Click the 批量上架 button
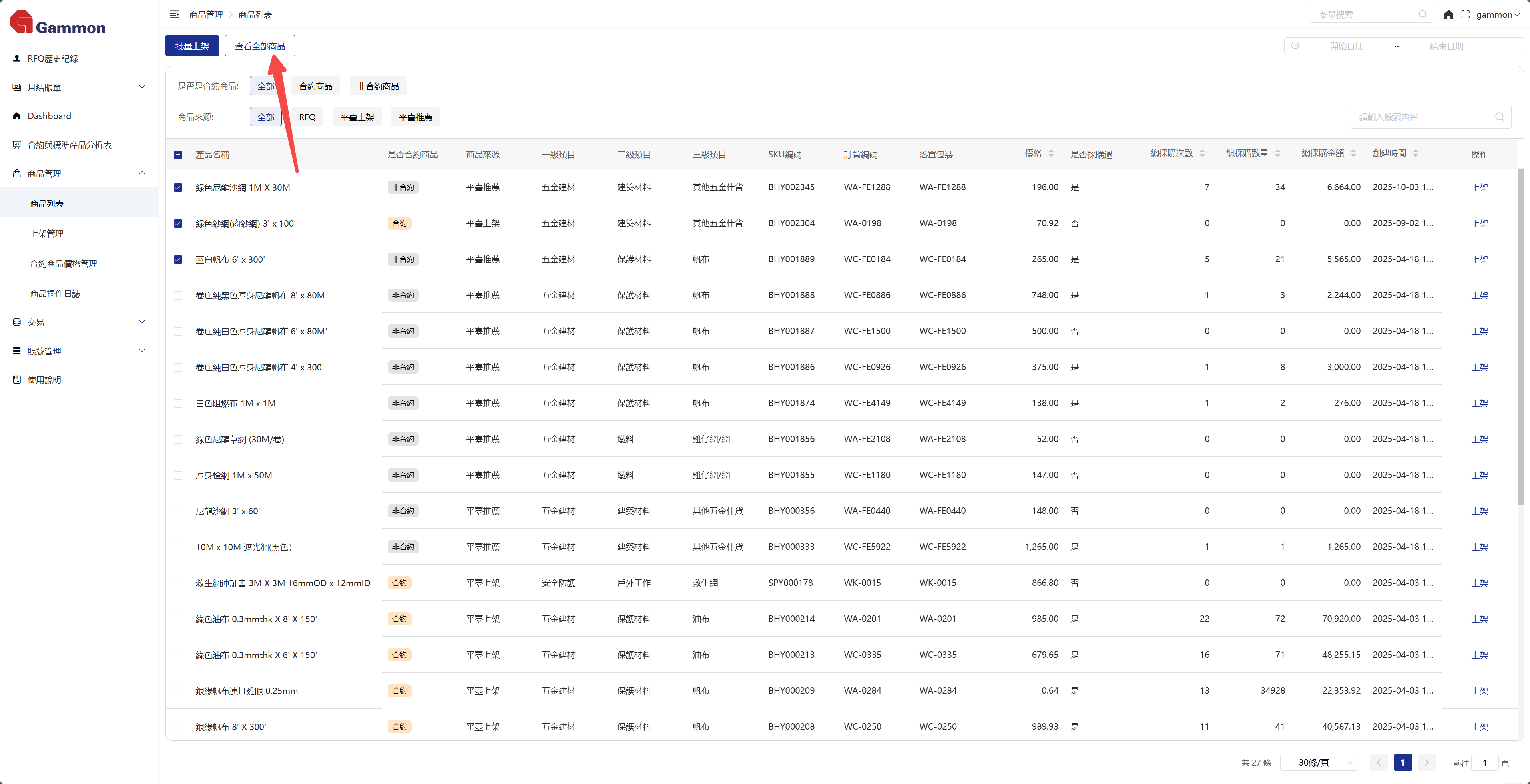This screenshot has width=1530, height=784. pos(192,46)
